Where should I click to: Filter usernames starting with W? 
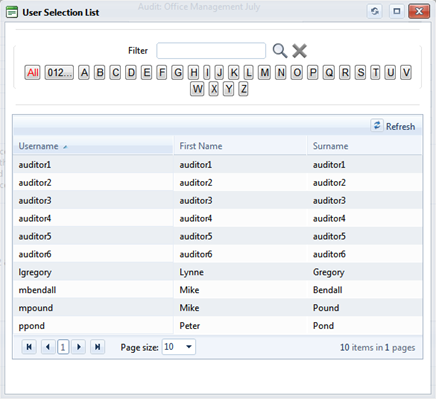click(x=197, y=89)
